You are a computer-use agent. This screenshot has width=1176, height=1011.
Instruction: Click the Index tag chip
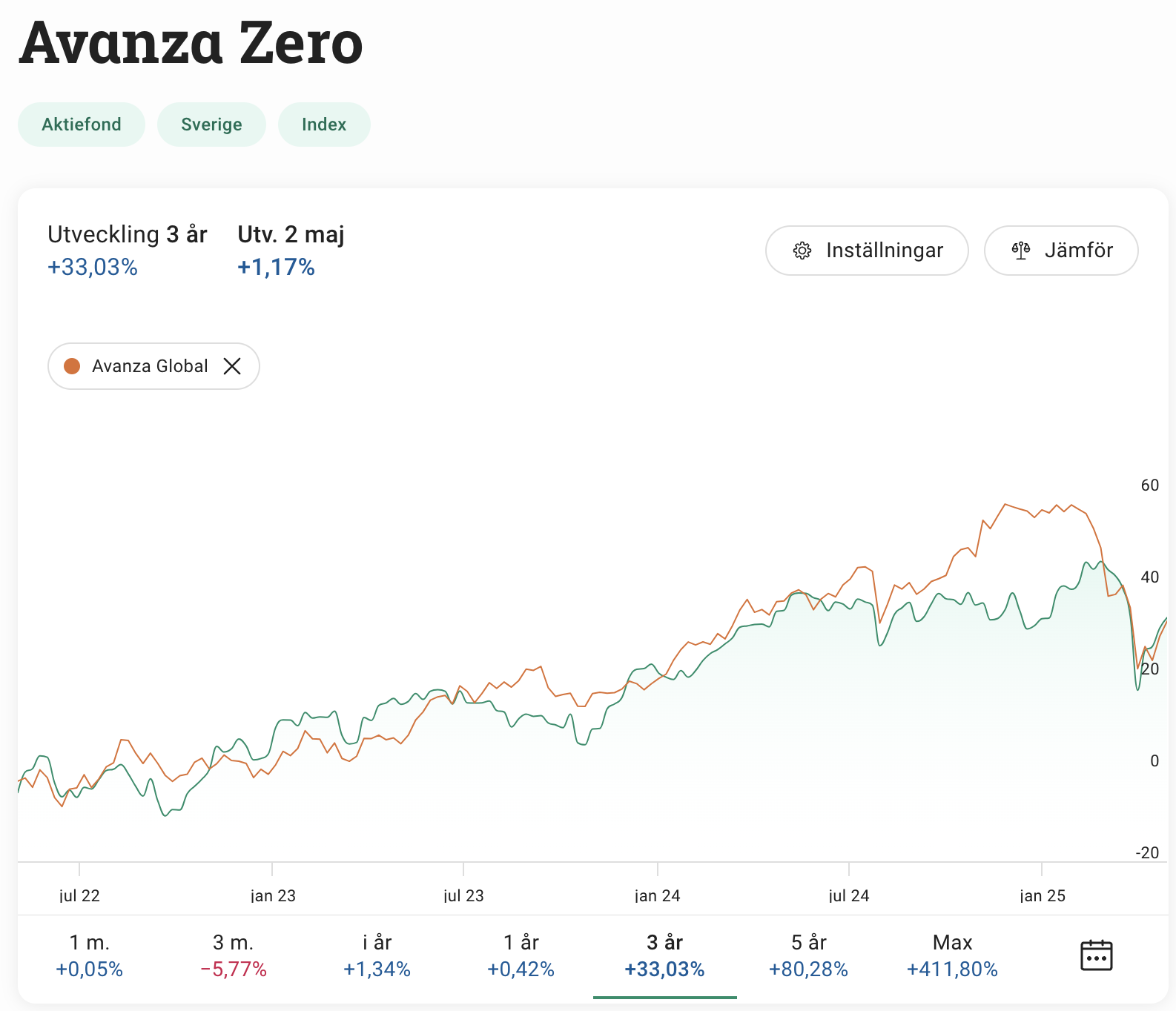point(324,125)
